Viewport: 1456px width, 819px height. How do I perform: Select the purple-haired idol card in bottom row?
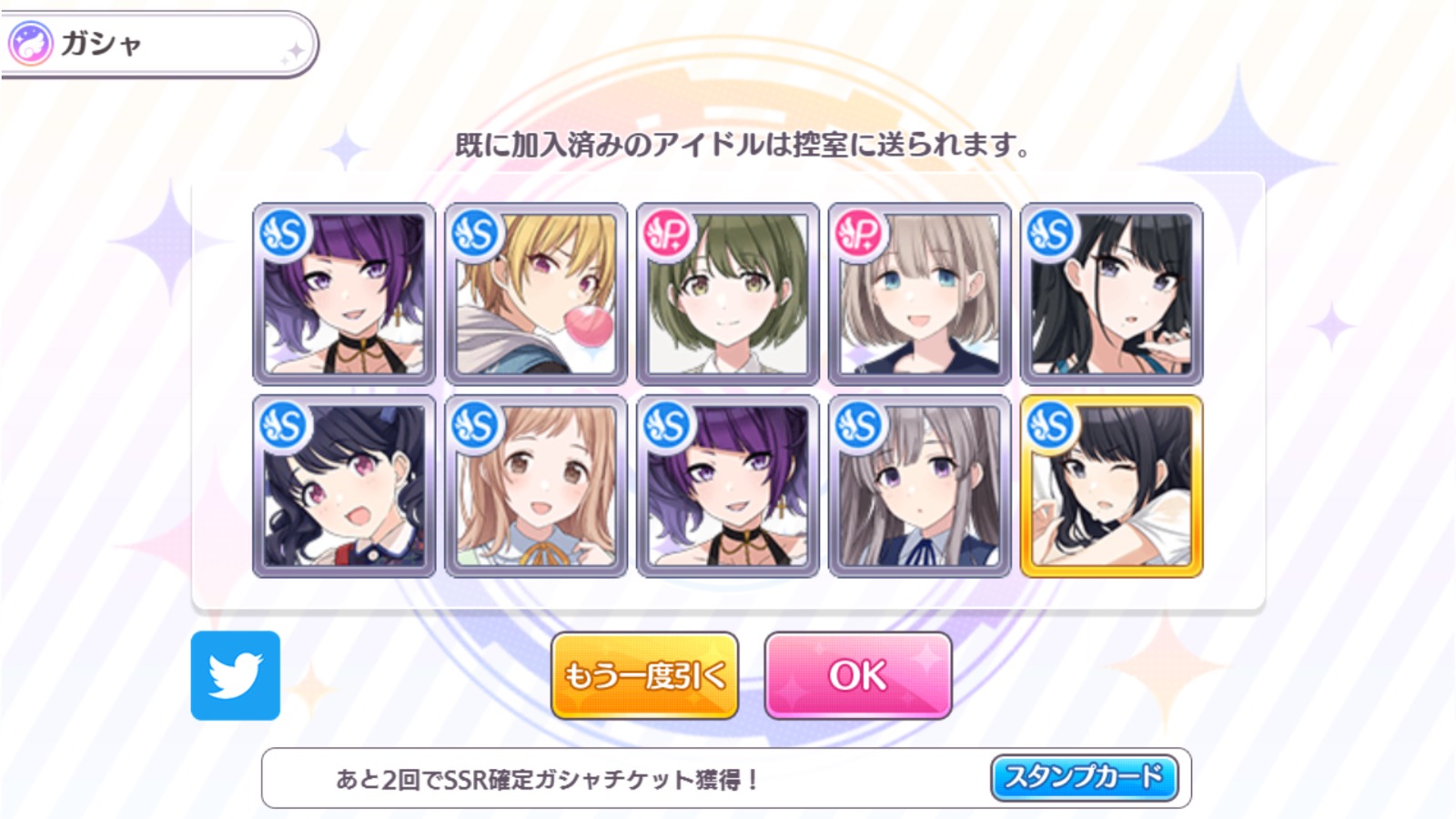click(728, 486)
